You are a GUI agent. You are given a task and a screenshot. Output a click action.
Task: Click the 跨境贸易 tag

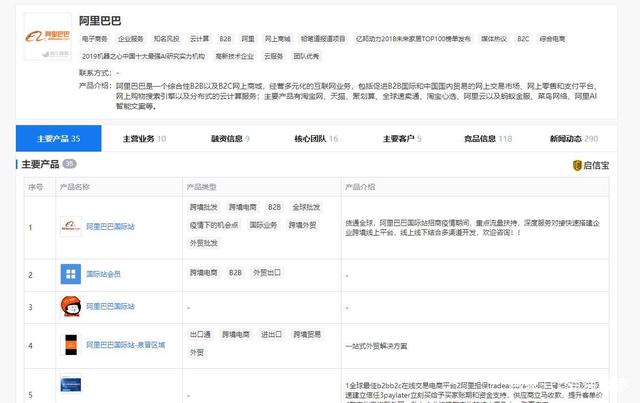(x=307, y=334)
